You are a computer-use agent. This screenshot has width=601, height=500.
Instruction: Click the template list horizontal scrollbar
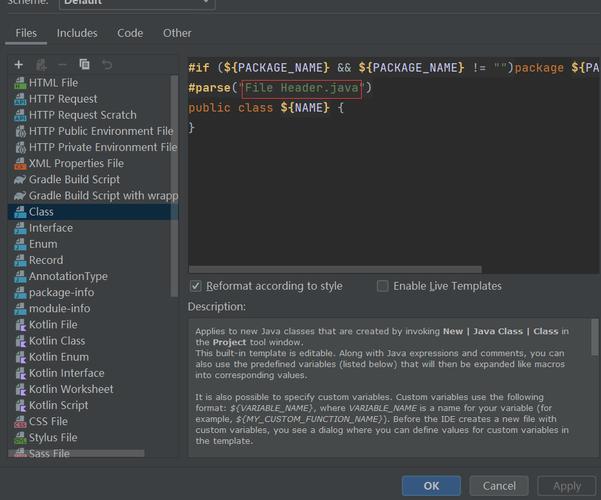click(x=77, y=453)
